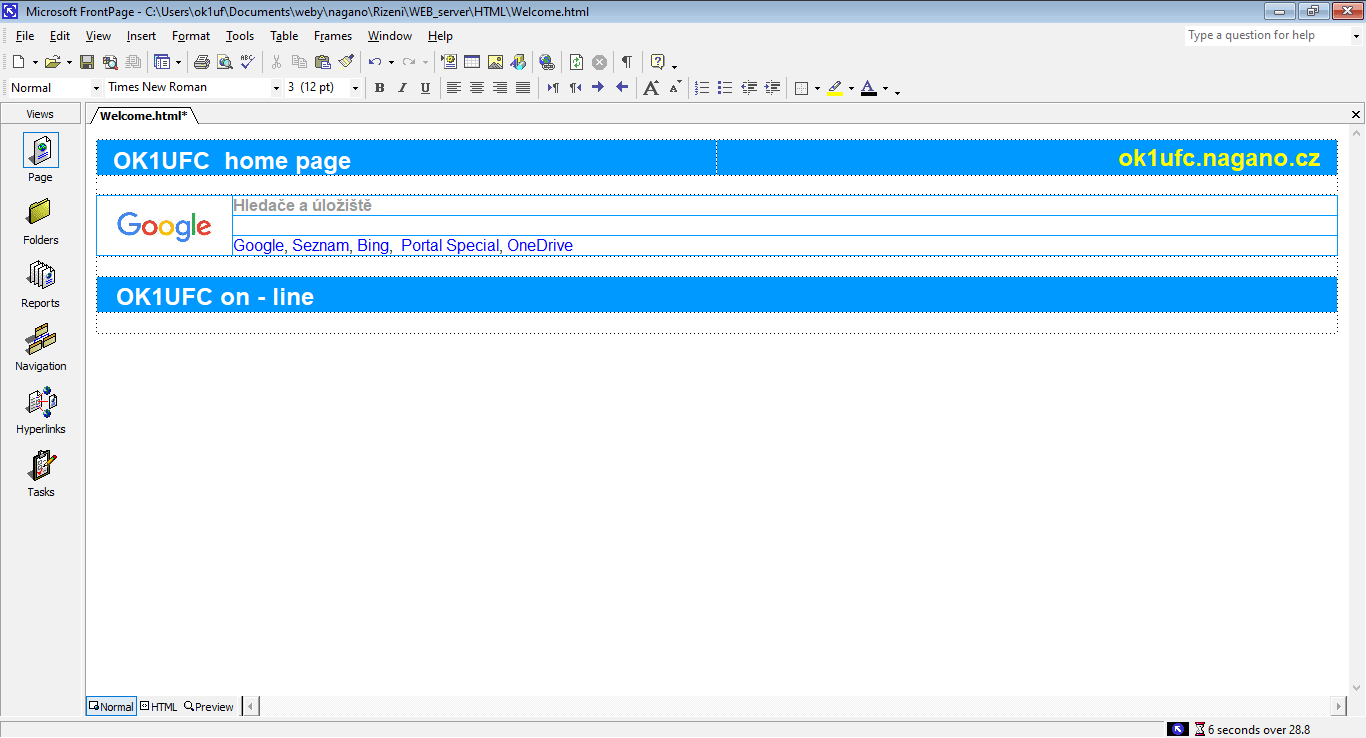
Task: Insert a picture from file icon
Action: (495, 62)
